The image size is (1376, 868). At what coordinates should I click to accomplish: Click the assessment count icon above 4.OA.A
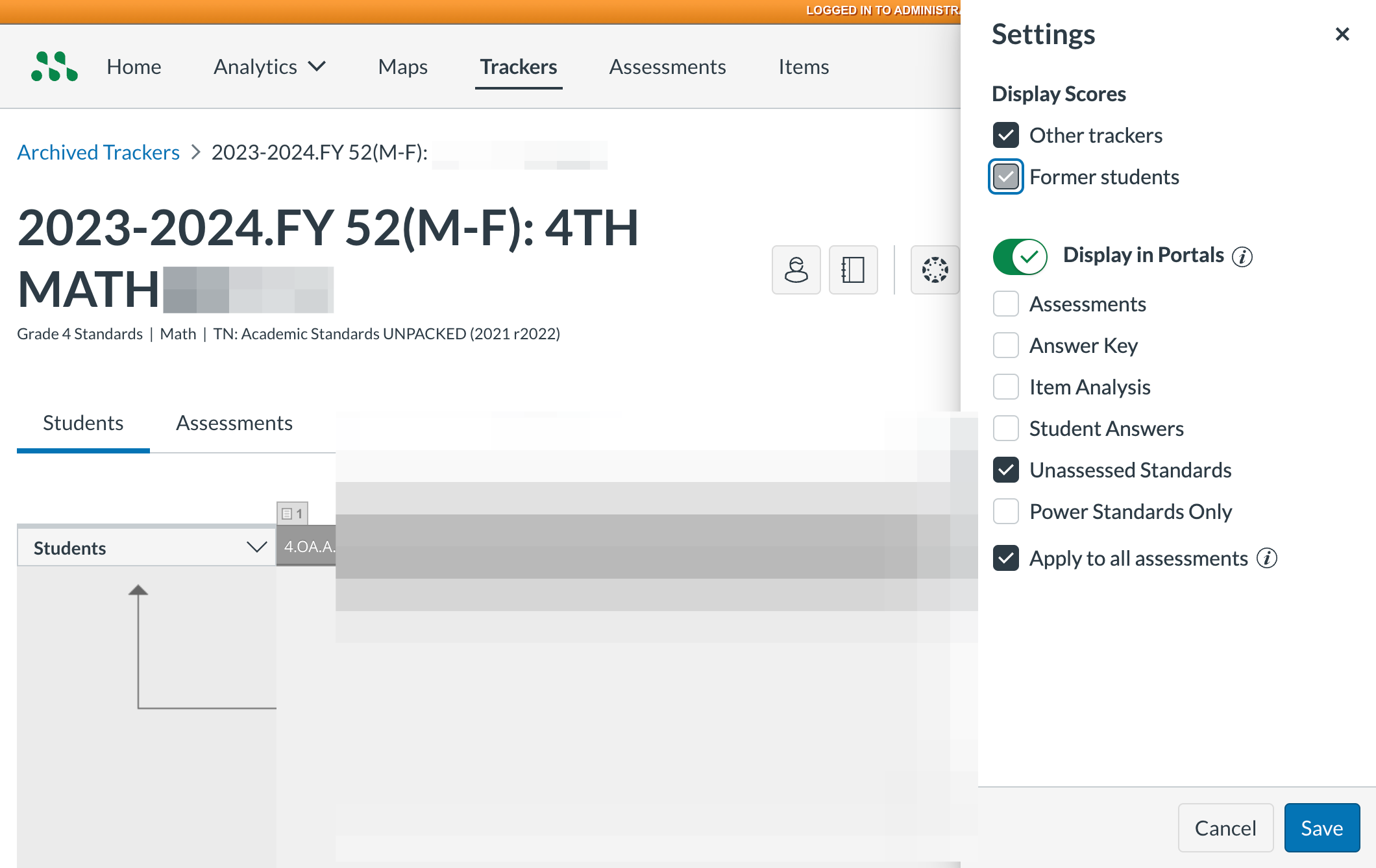(x=292, y=513)
